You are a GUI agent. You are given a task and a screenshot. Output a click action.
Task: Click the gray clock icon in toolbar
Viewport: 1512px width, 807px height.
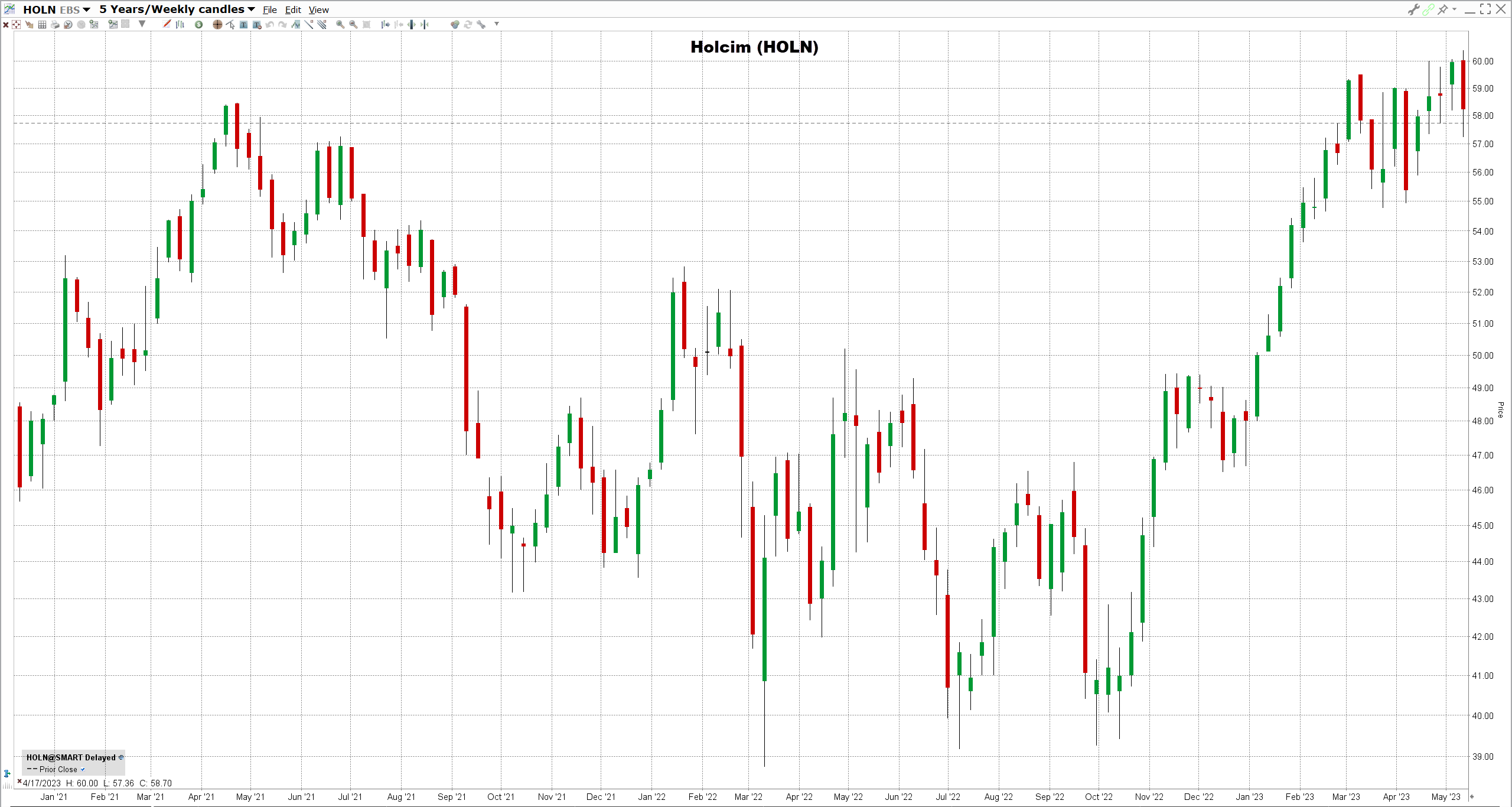click(x=81, y=25)
